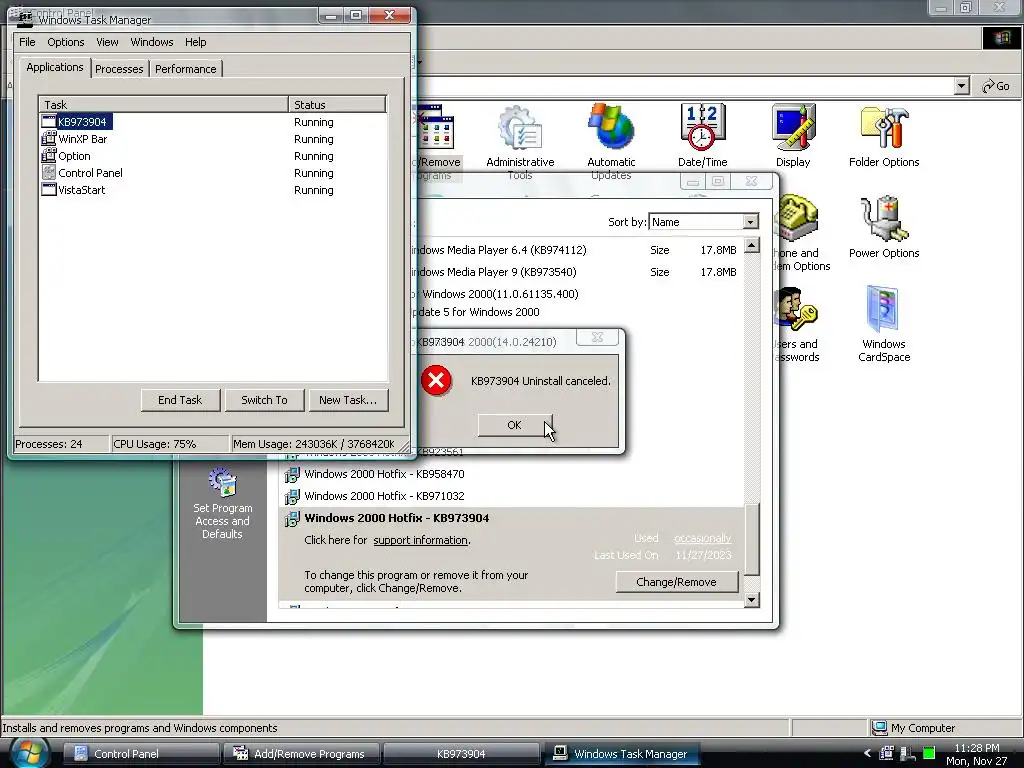Click the End Task button
Viewport: 1024px width, 768px height.
(180, 400)
